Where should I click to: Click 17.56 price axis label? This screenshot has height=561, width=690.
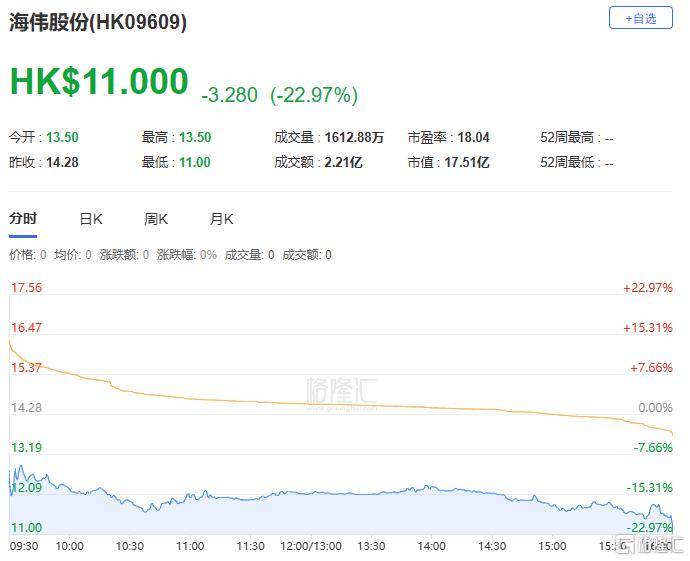coord(26,288)
